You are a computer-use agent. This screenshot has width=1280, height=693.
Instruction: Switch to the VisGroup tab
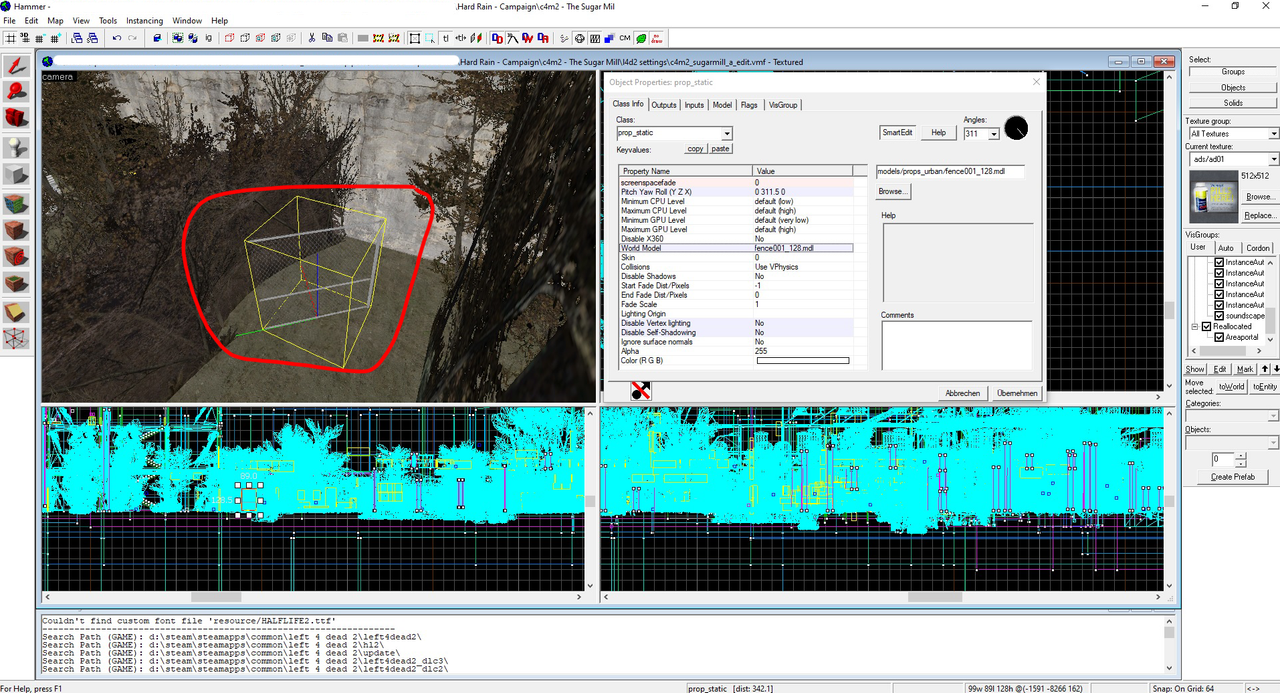coord(783,105)
